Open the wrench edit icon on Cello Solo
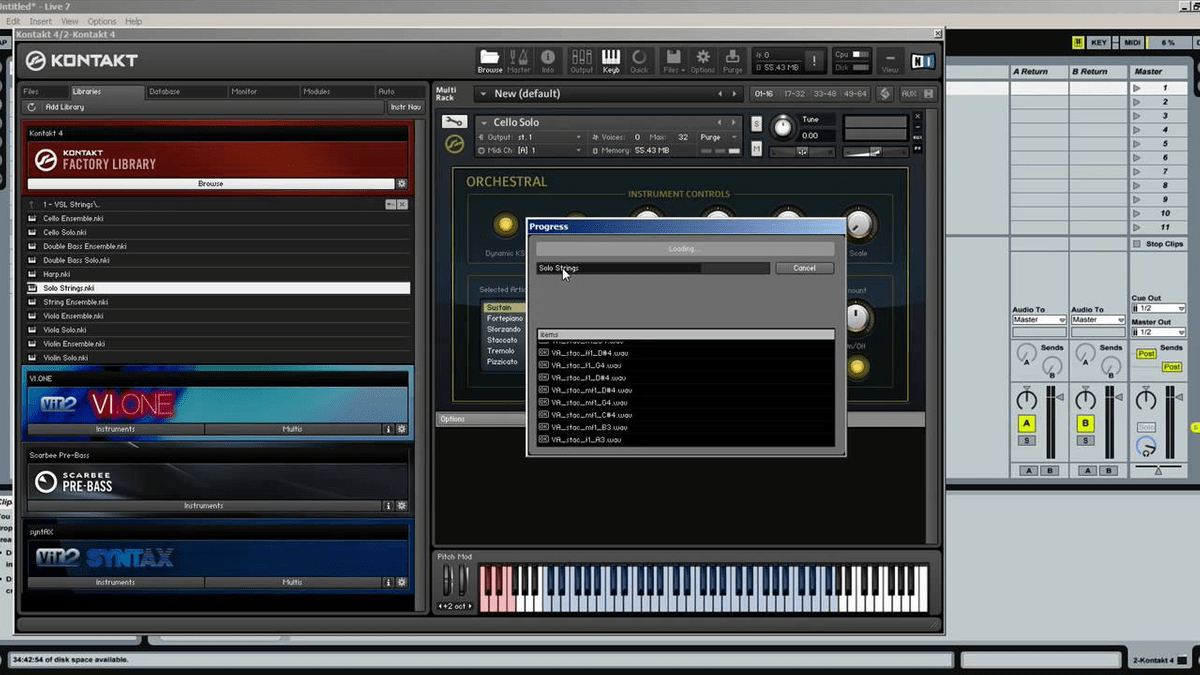The width and height of the screenshot is (1200, 675). point(454,122)
